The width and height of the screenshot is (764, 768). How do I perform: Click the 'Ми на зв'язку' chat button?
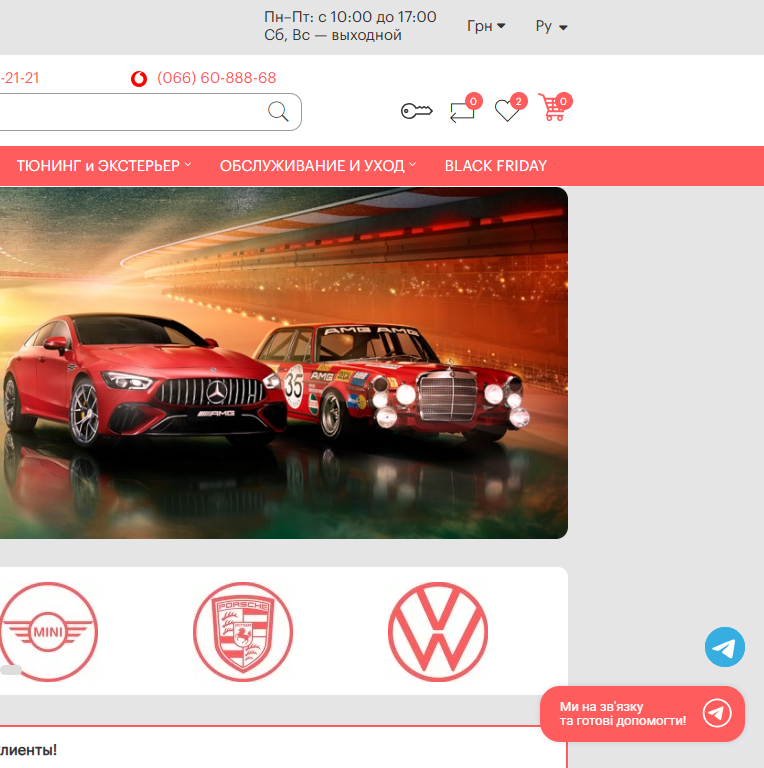642,714
